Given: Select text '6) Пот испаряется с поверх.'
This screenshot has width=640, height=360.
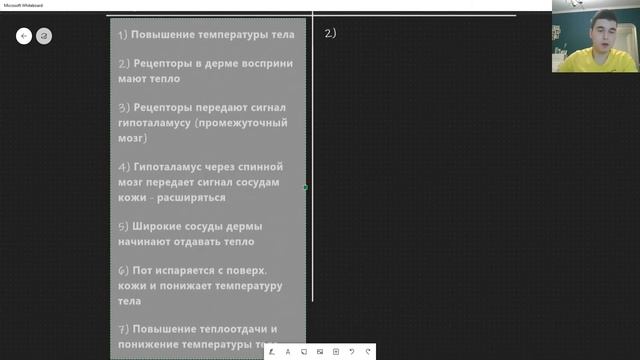Looking at the screenshot, I should click(192, 271).
